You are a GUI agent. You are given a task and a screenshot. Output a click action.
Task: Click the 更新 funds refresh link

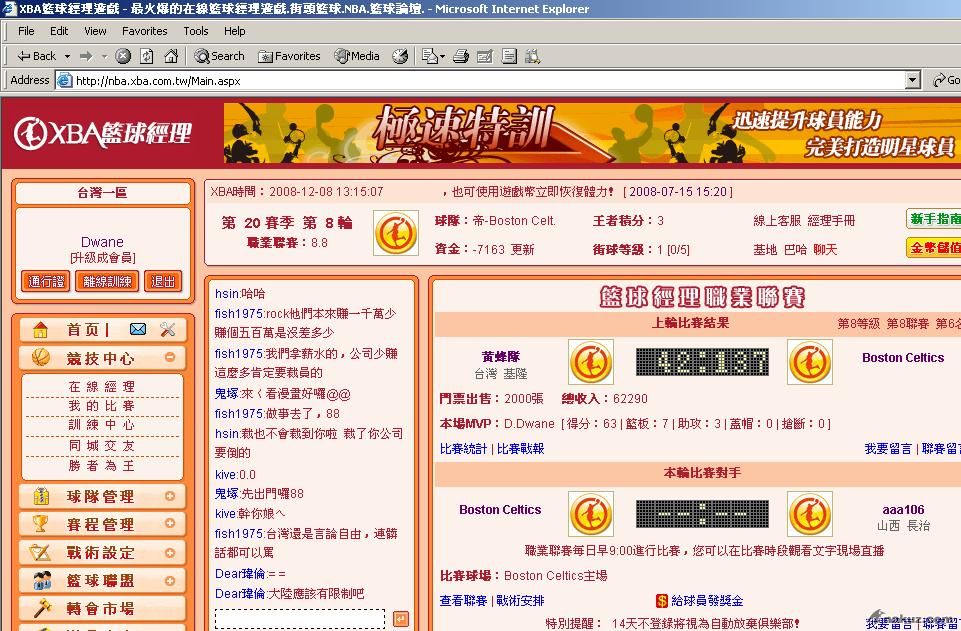(523, 249)
